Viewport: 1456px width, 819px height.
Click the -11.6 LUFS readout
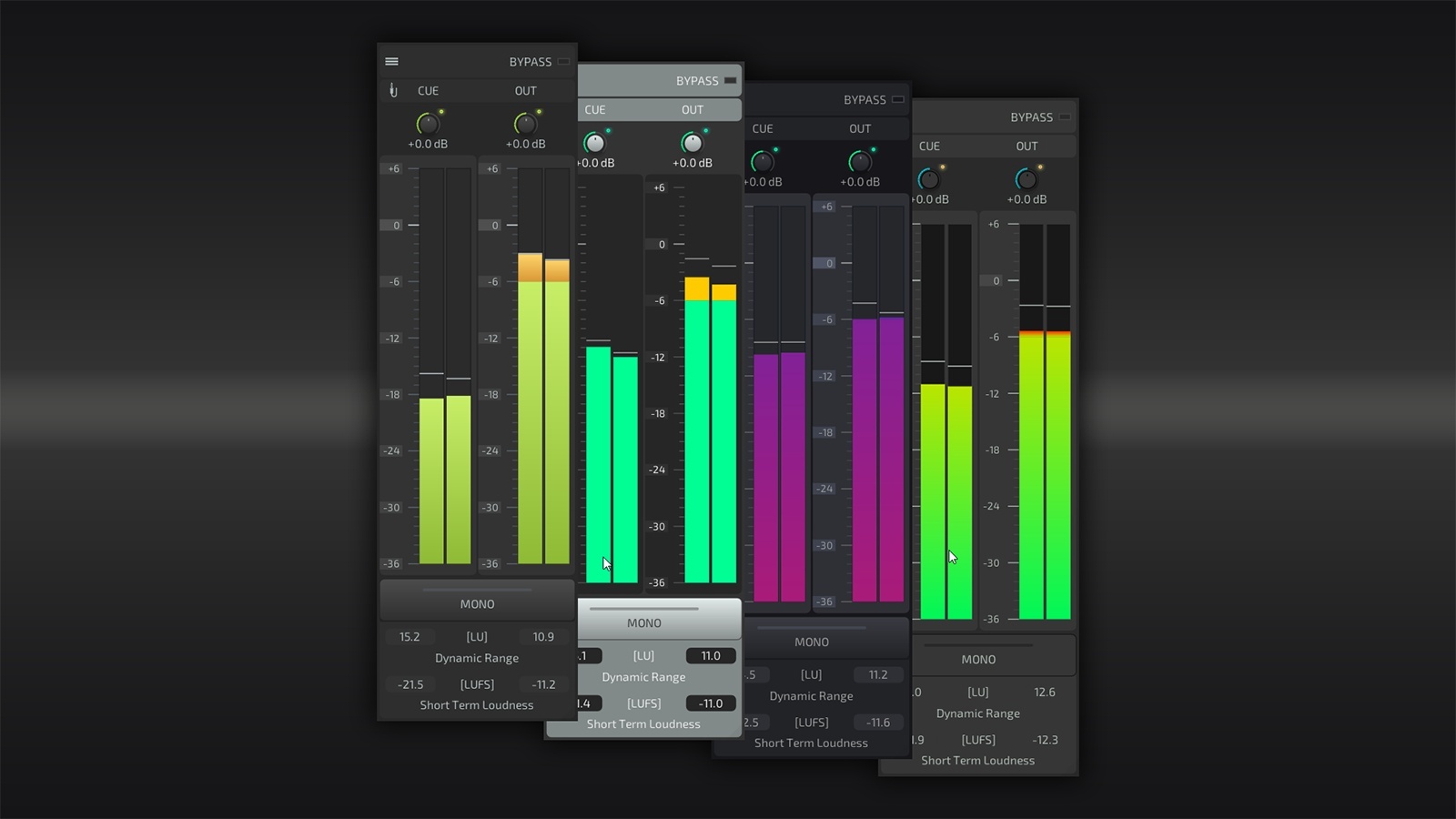click(x=878, y=723)
